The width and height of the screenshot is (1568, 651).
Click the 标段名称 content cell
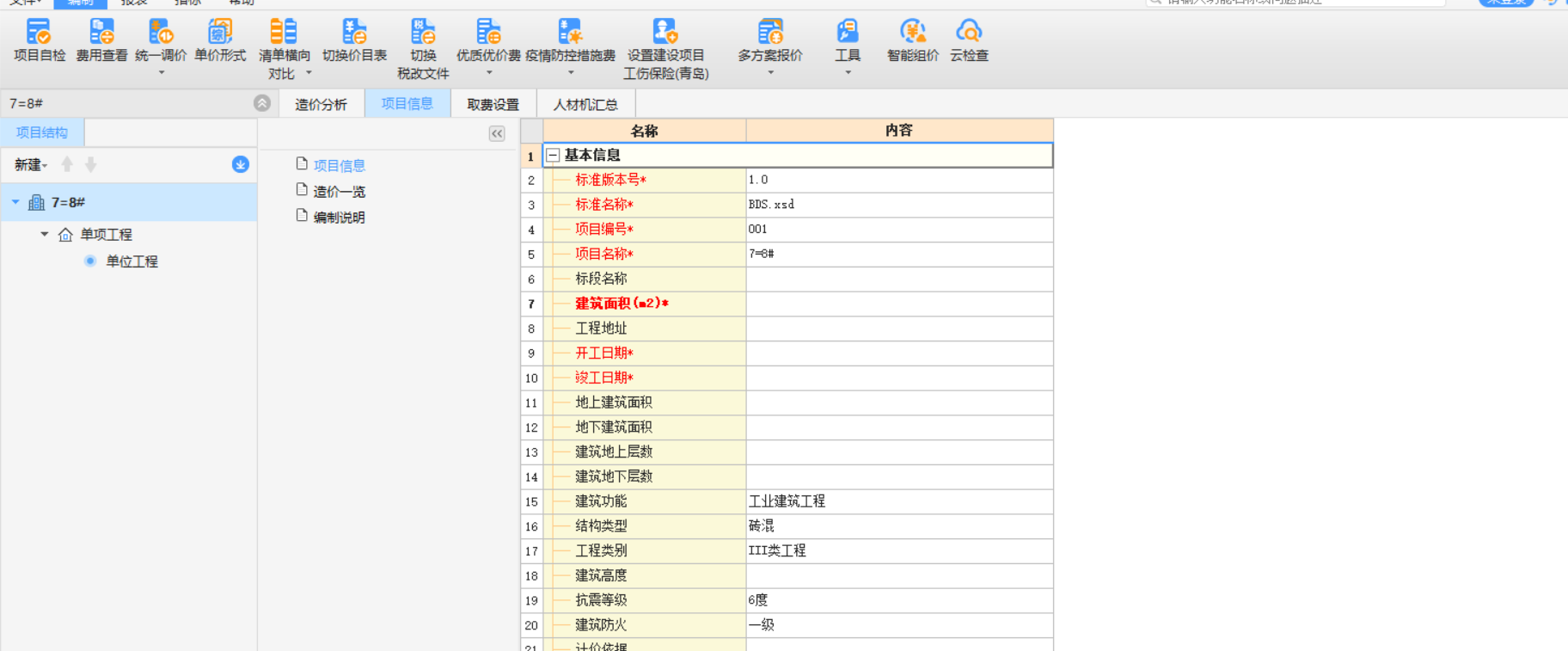coord(899,279)
